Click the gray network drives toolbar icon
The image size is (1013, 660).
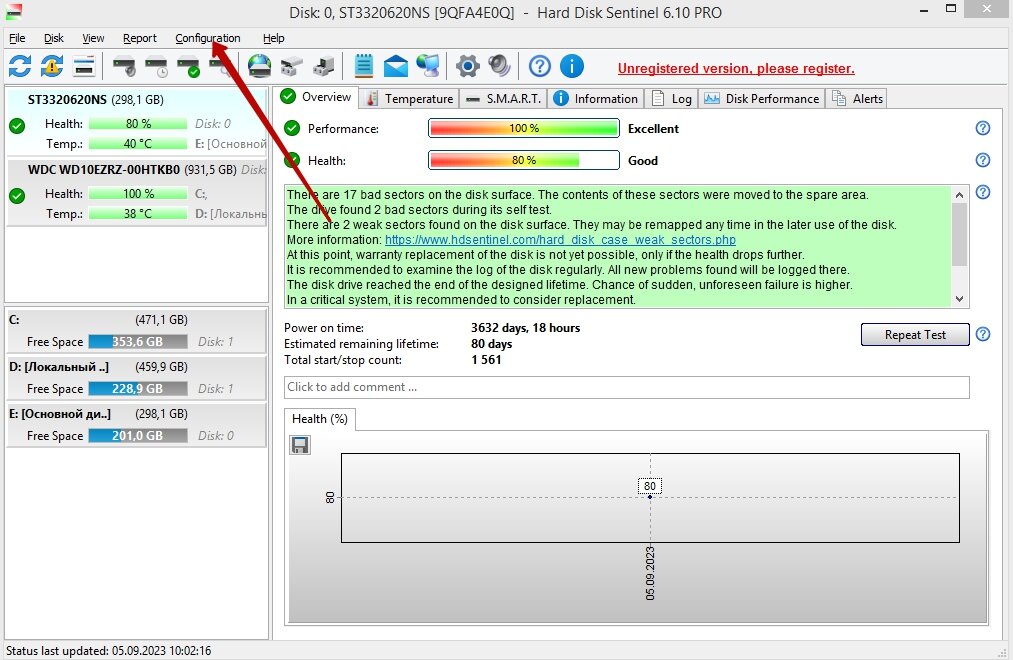click(x=291, y=66)
